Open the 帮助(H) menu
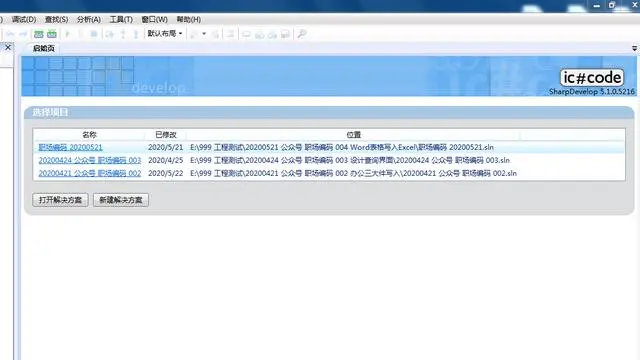The image size is (640, 360). [x=189, y=19]
